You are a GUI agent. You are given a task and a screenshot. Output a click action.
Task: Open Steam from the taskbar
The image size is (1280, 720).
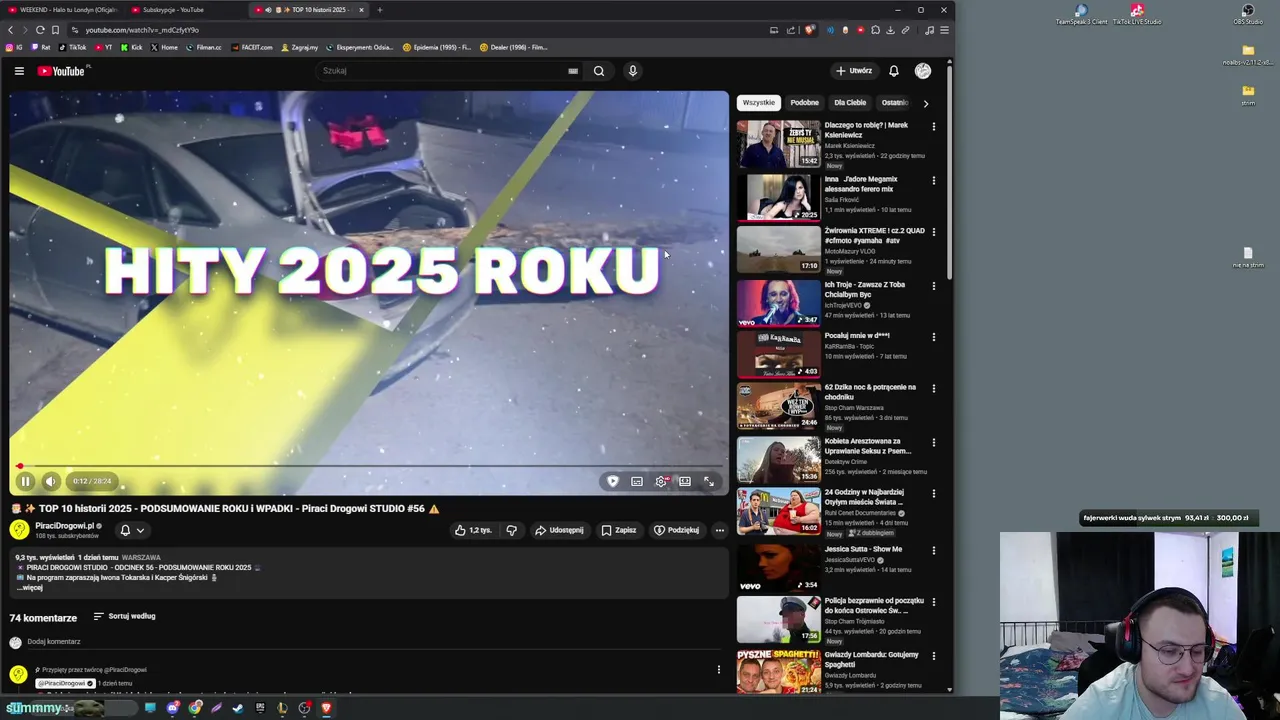pyautogui.click(x=238, y=708)
